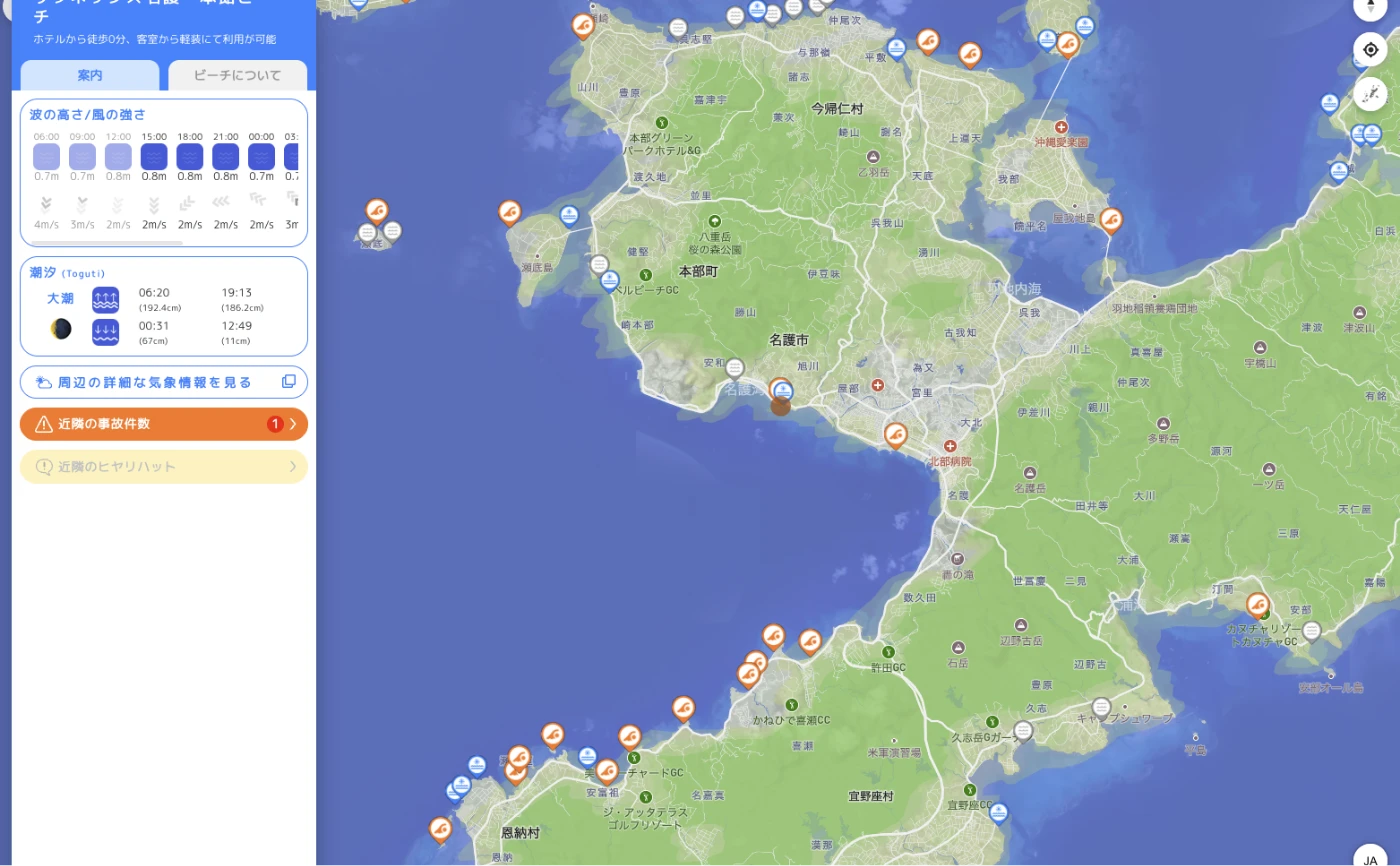
Task: Open the ビーチについて tab
Action: point(237,75)
